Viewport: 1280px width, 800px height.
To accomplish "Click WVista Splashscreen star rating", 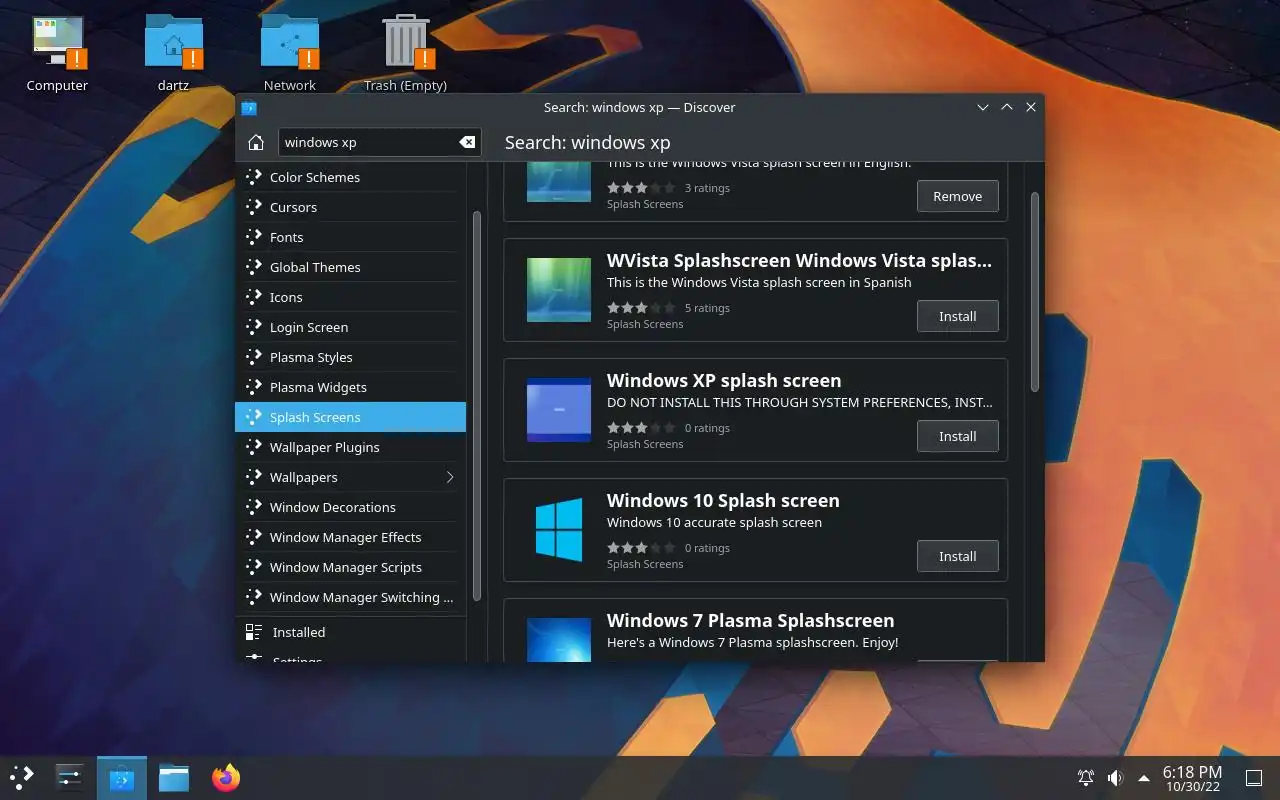I will pyautogui.click(x=641, y=308).
